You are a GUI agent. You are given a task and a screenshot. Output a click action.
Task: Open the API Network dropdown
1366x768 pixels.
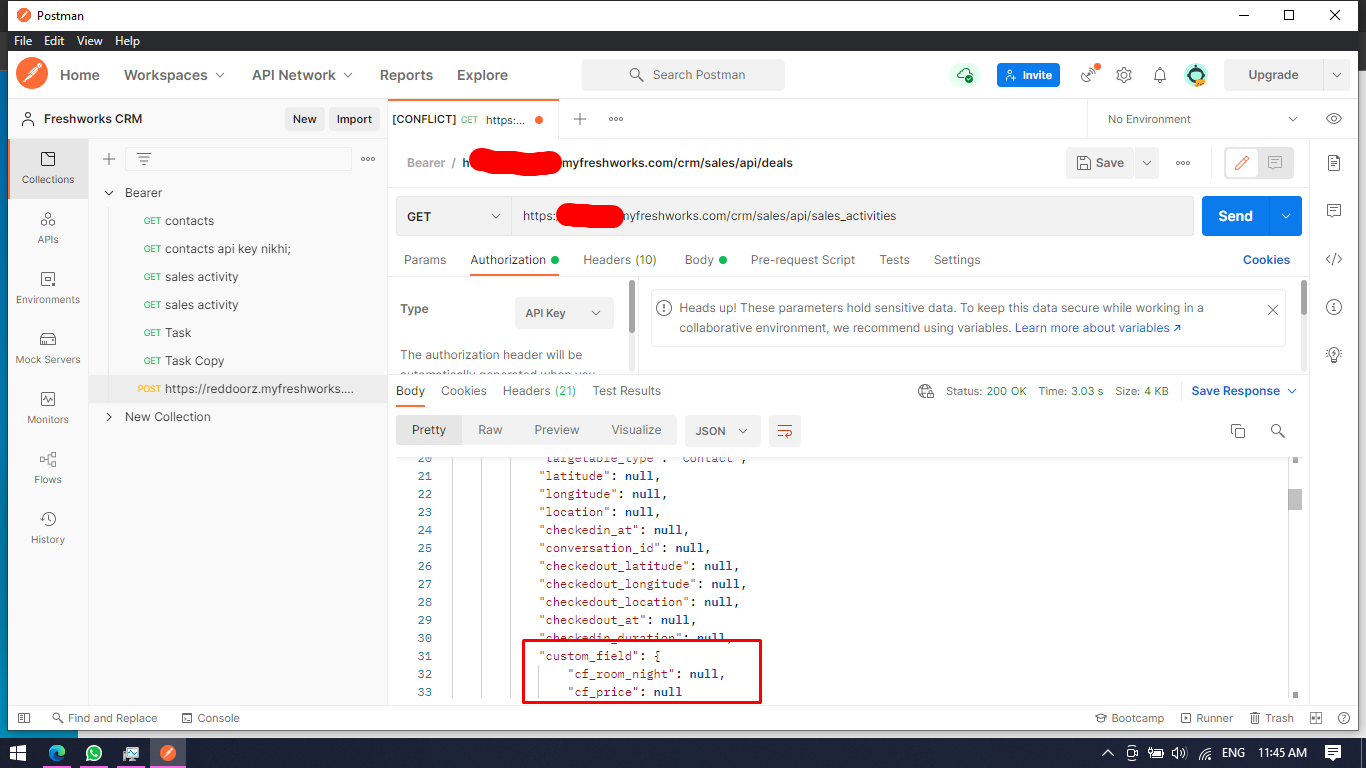click(x=303, y=75)
